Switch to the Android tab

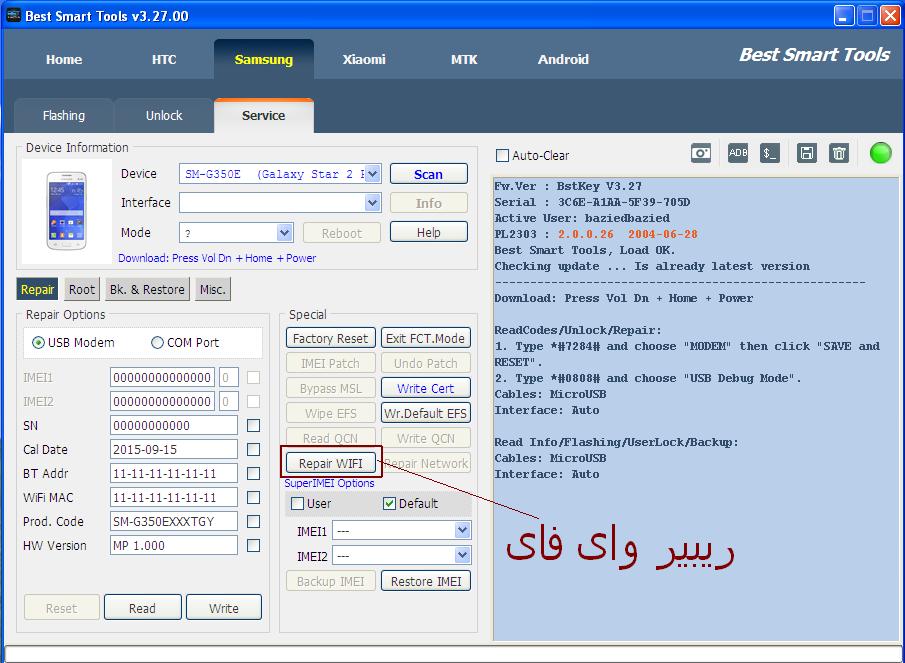click(x=563, y=59)
